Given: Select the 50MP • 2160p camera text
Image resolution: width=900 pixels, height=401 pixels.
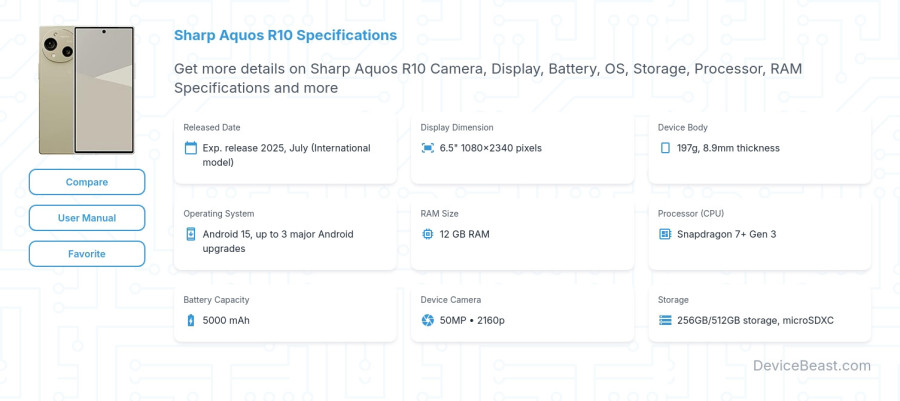Looking at the screenshot, I should coord(472,320).
